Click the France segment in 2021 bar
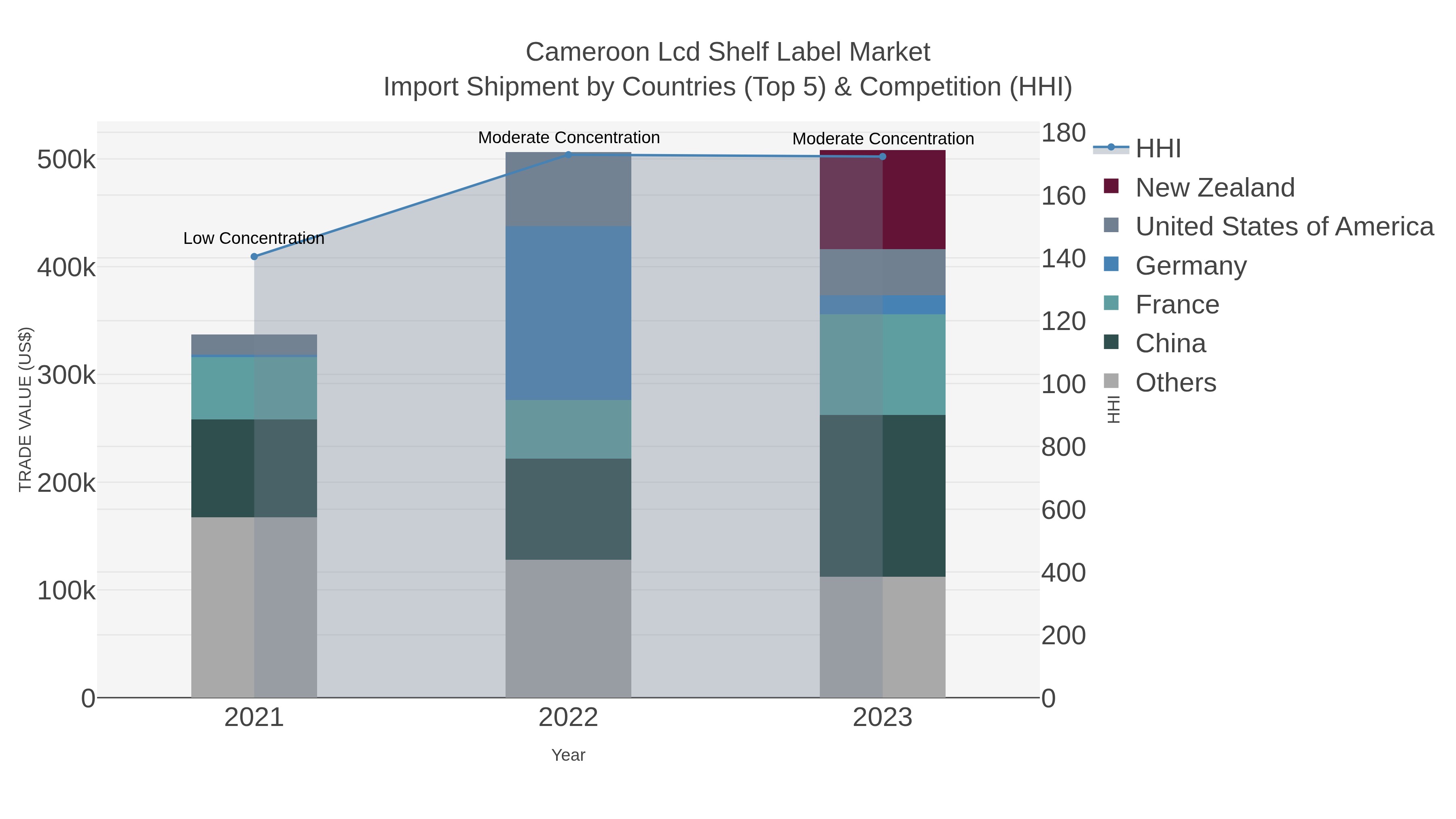1456x819 pixels. [x=254, y=388]
